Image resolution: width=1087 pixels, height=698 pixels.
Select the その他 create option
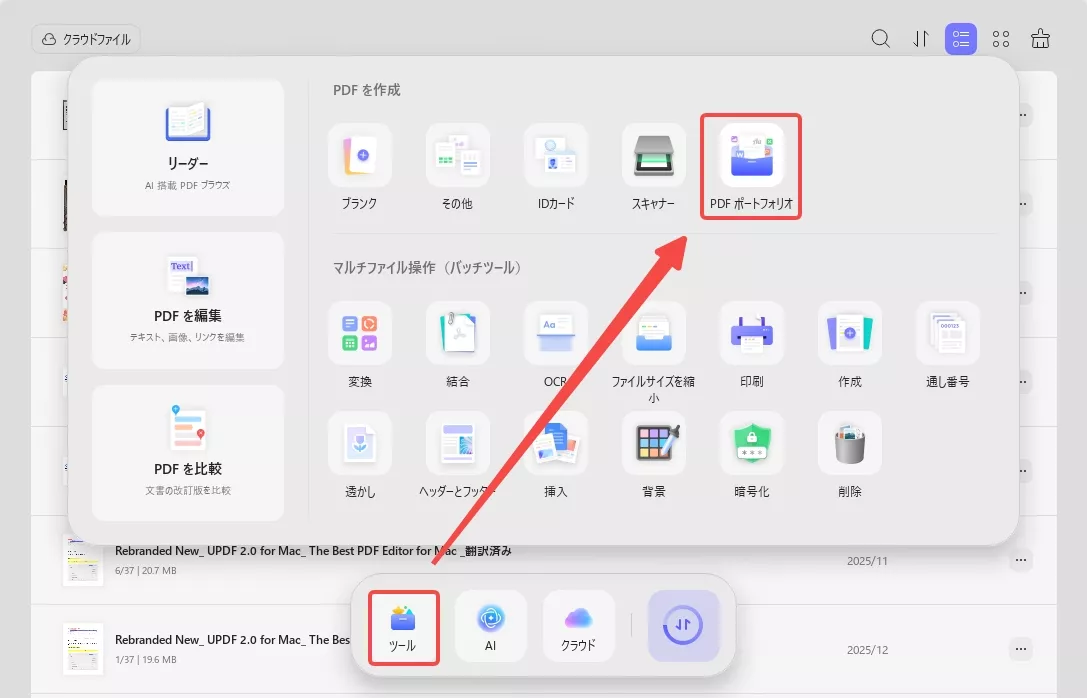pos(458,167)
